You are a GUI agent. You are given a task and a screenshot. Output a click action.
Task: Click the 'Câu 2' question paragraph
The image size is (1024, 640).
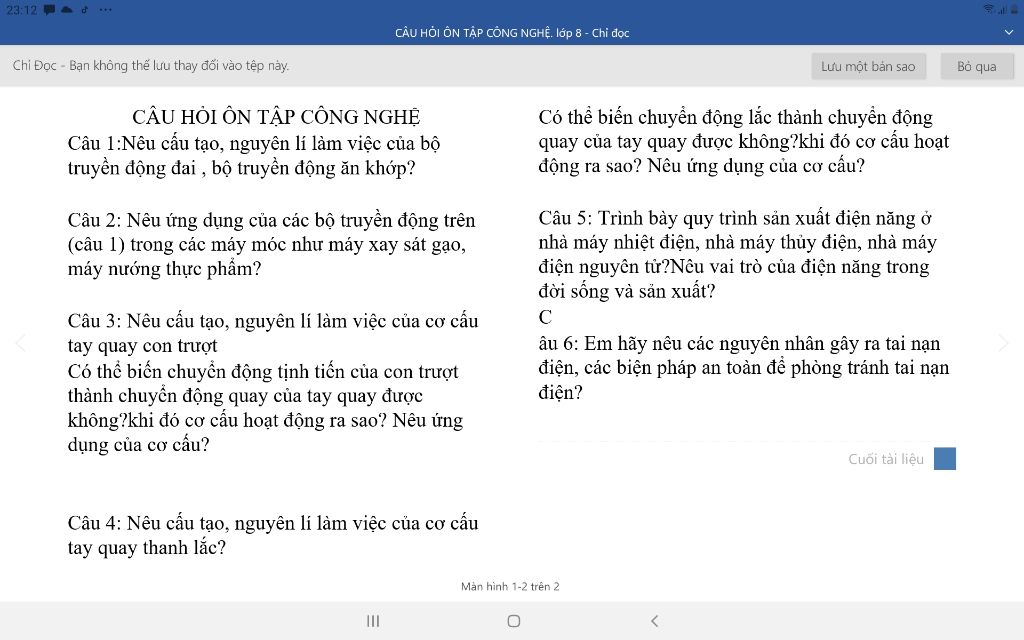(x=272, y=244)
